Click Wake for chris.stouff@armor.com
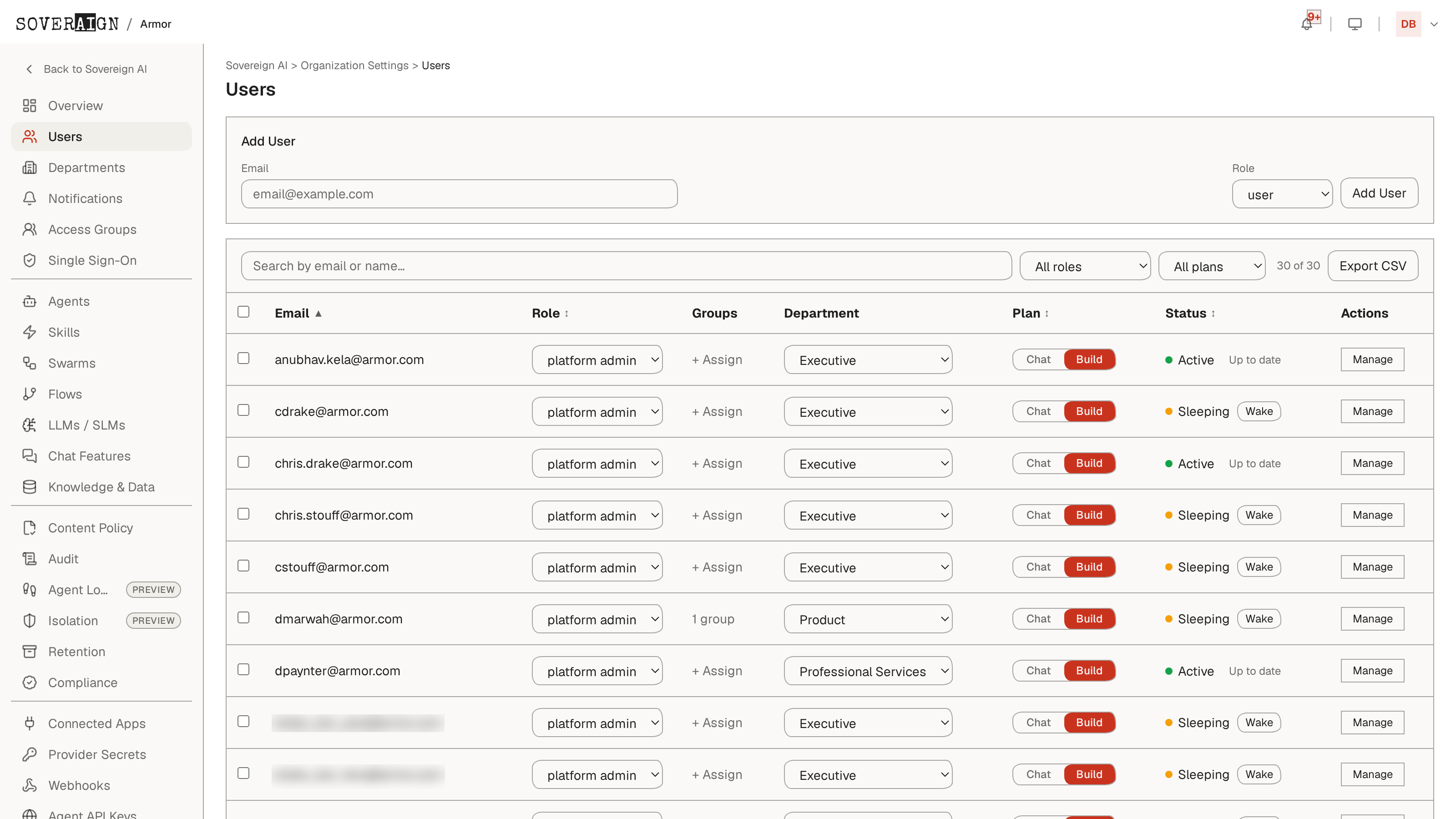The height and width of the screenshot is (819, 1456). coord(1259,515)
